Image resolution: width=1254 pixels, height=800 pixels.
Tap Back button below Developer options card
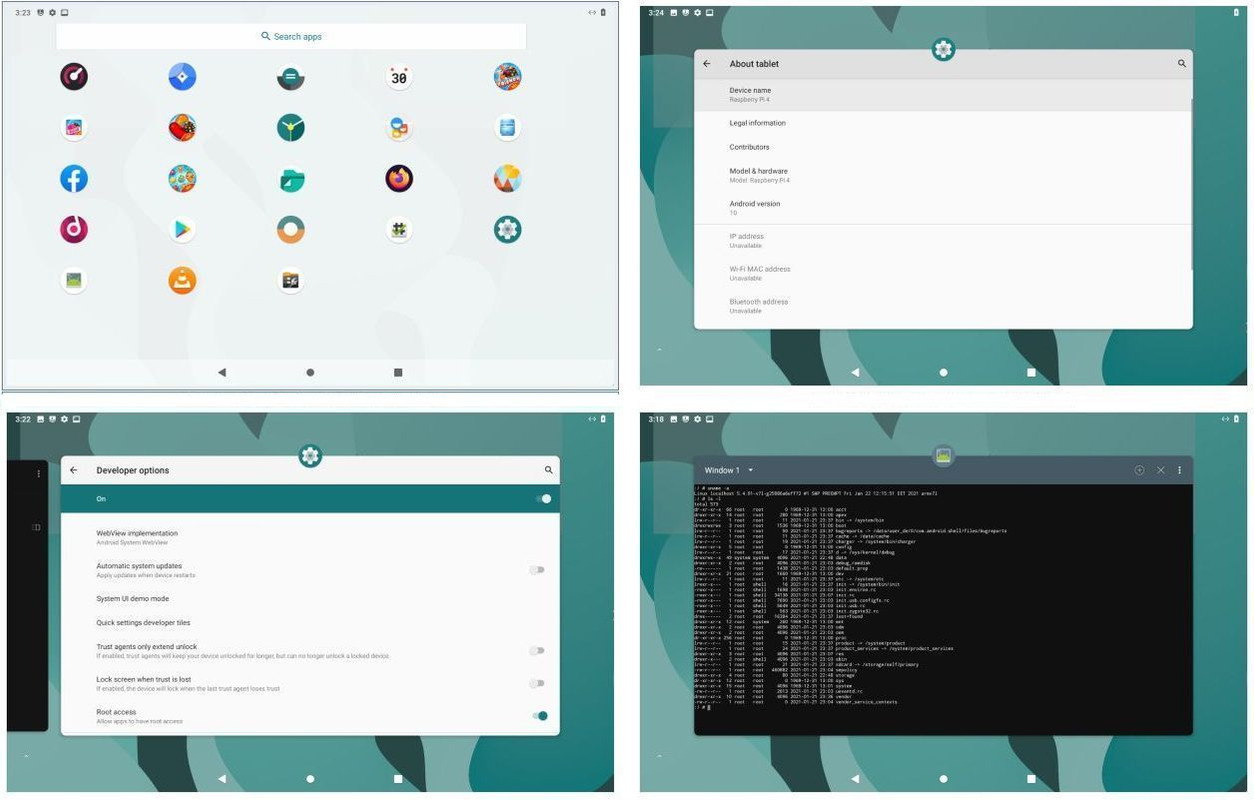222,778
